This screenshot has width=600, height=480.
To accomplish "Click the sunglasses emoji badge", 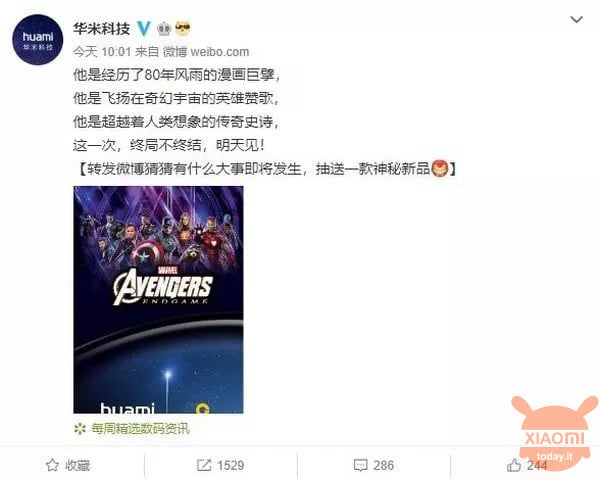I will 183,28.
